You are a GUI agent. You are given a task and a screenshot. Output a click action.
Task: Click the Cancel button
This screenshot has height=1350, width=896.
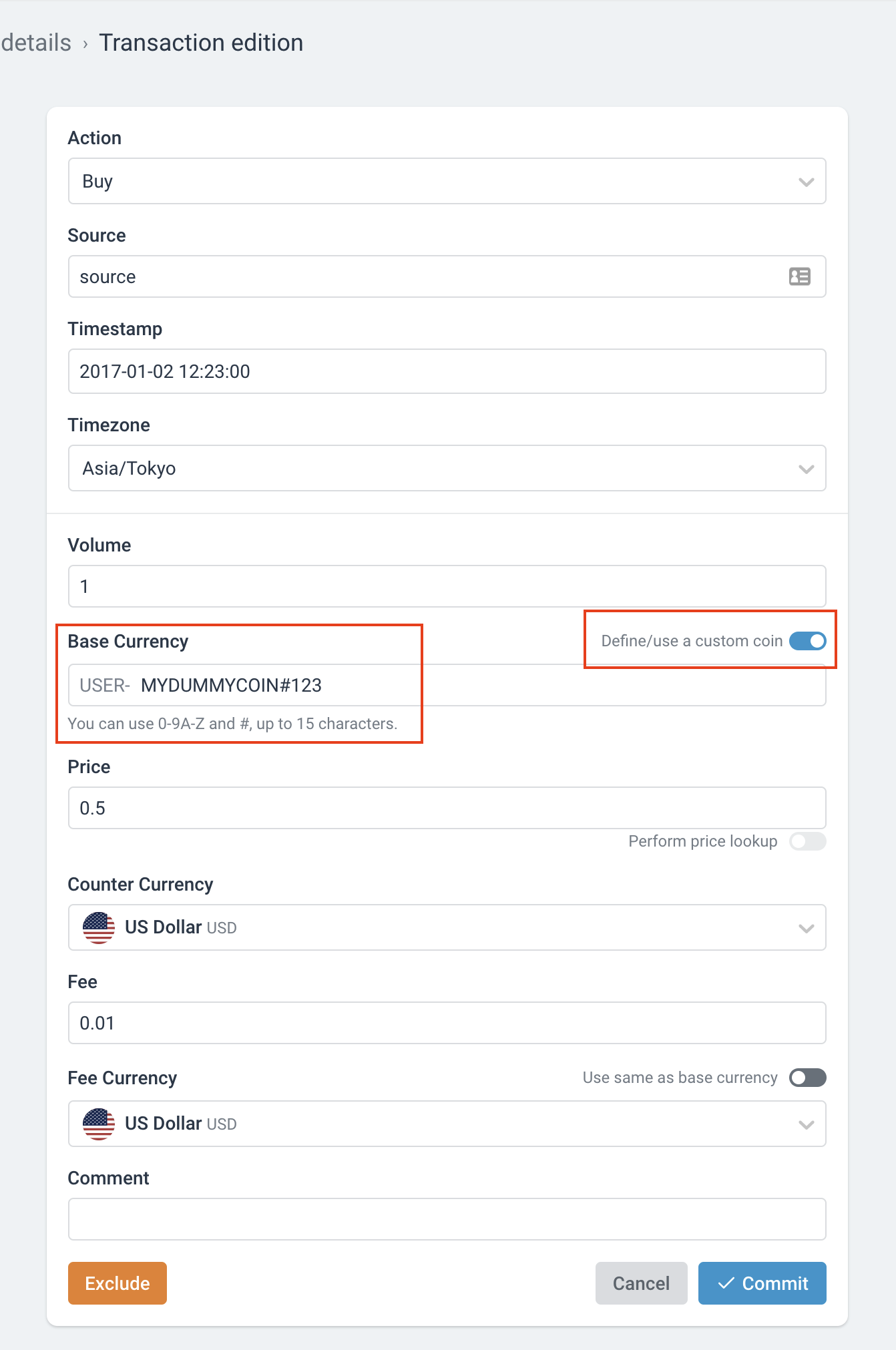[x=641, y=1283]
